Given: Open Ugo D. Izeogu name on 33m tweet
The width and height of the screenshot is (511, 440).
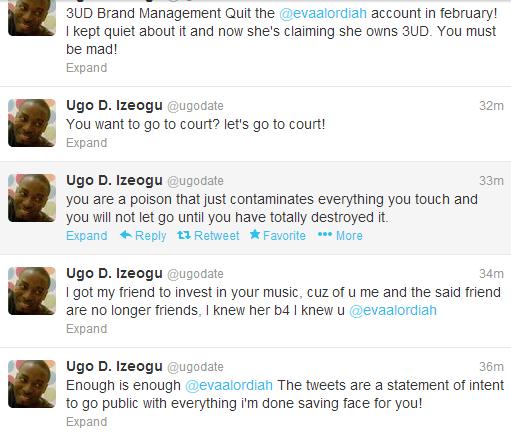Looking at the screenshot, I should click(114, 180).
